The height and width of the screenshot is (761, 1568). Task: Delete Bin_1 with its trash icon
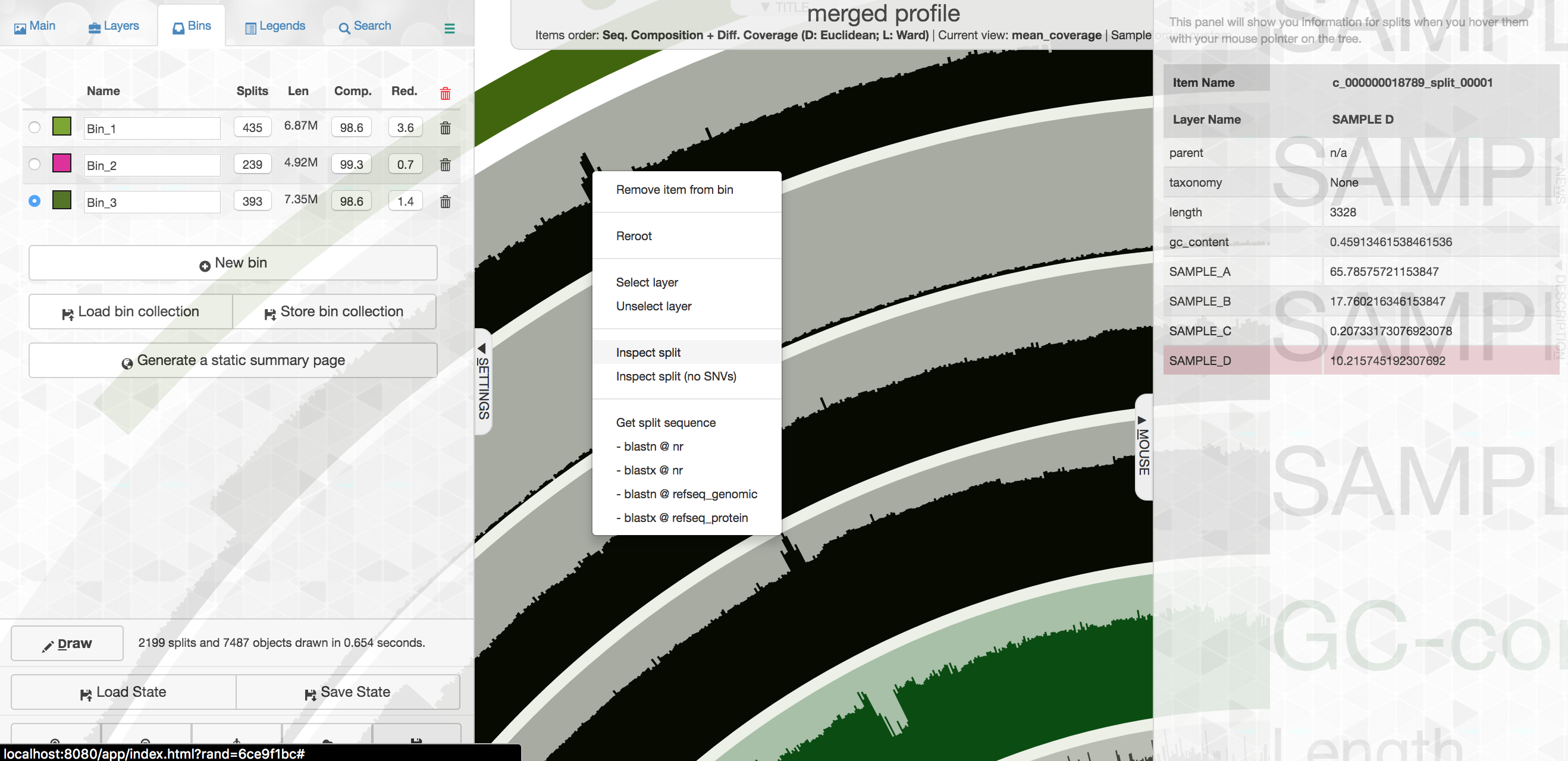pyautogui.click(x=445, y=128)
